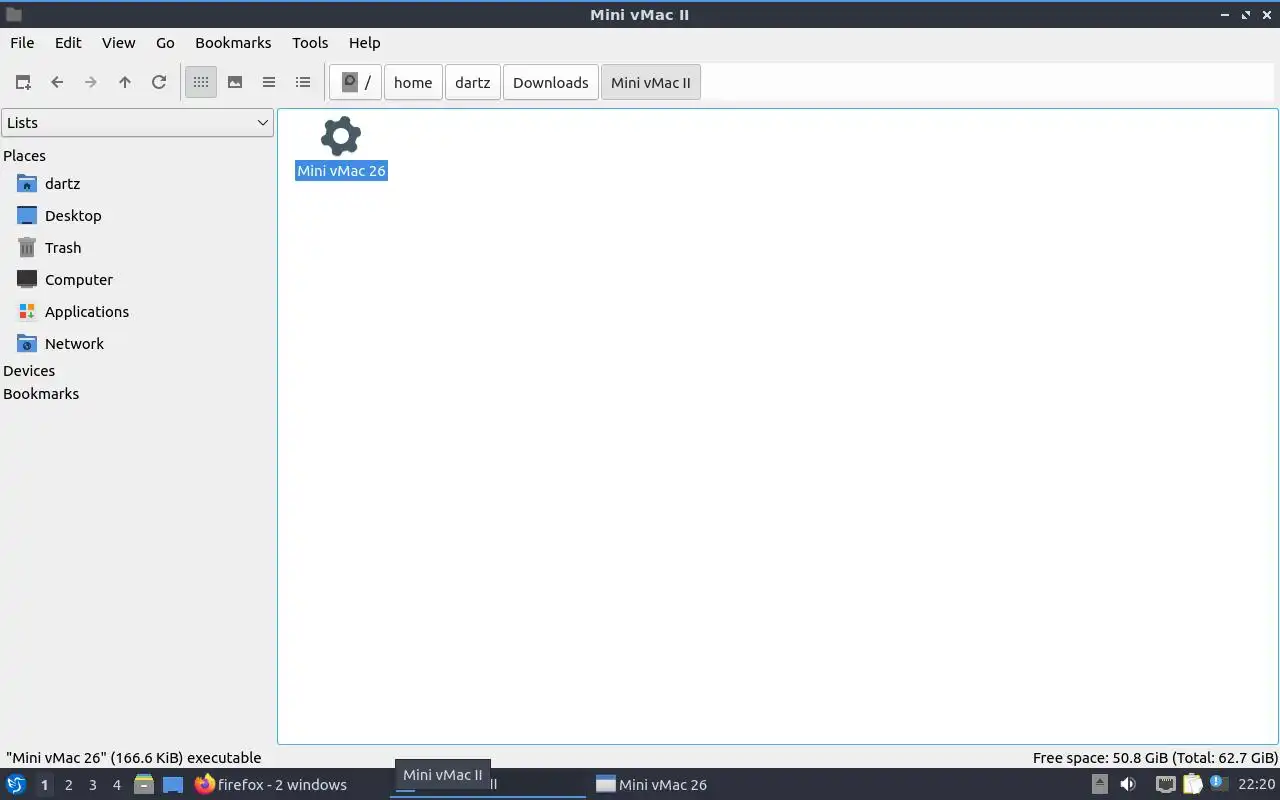Image resolution: width=1280 pixels, height=800 pixels.
Task: Go back to the previous folder
Action: point(57,82)
